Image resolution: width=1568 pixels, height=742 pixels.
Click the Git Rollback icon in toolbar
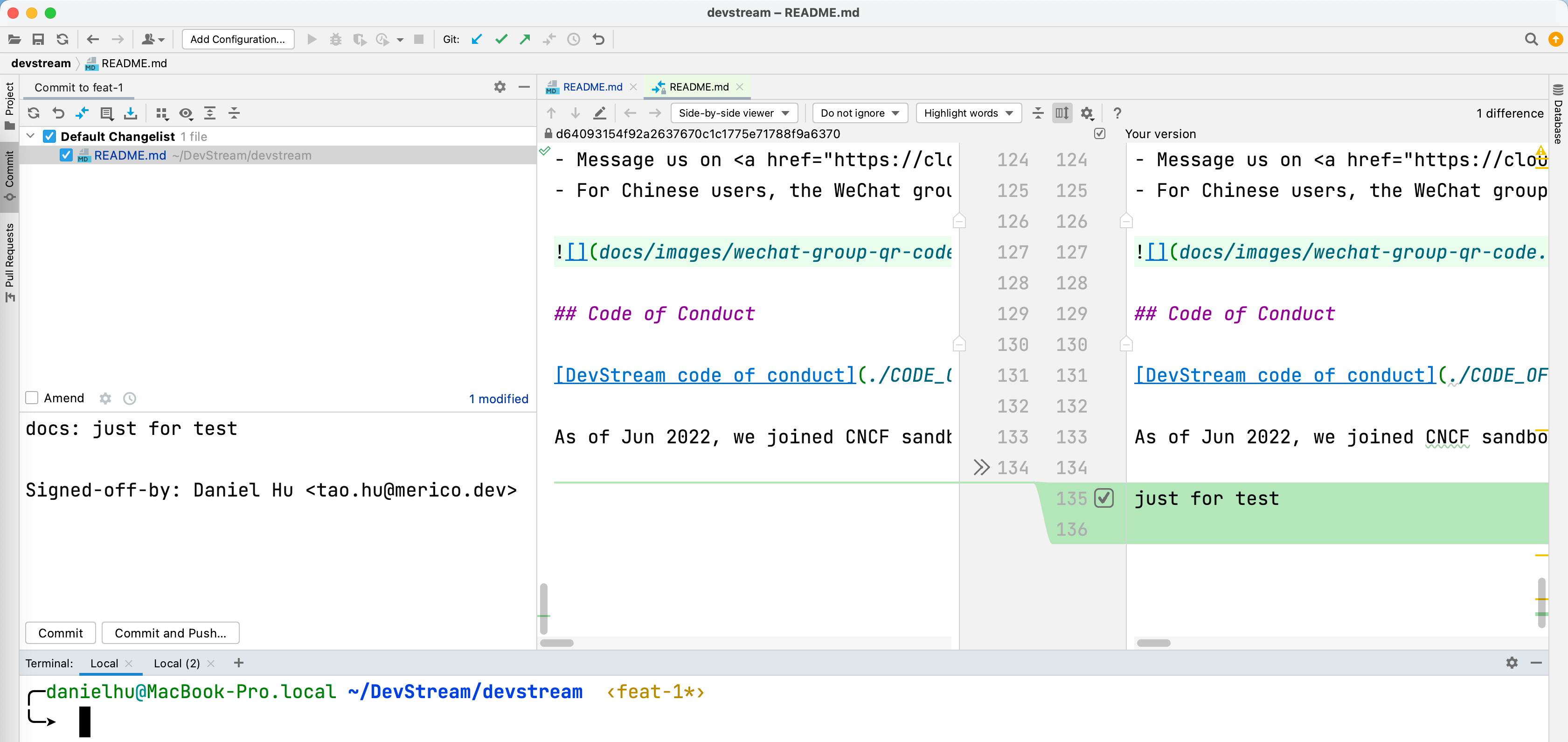(x=598, y=40)
